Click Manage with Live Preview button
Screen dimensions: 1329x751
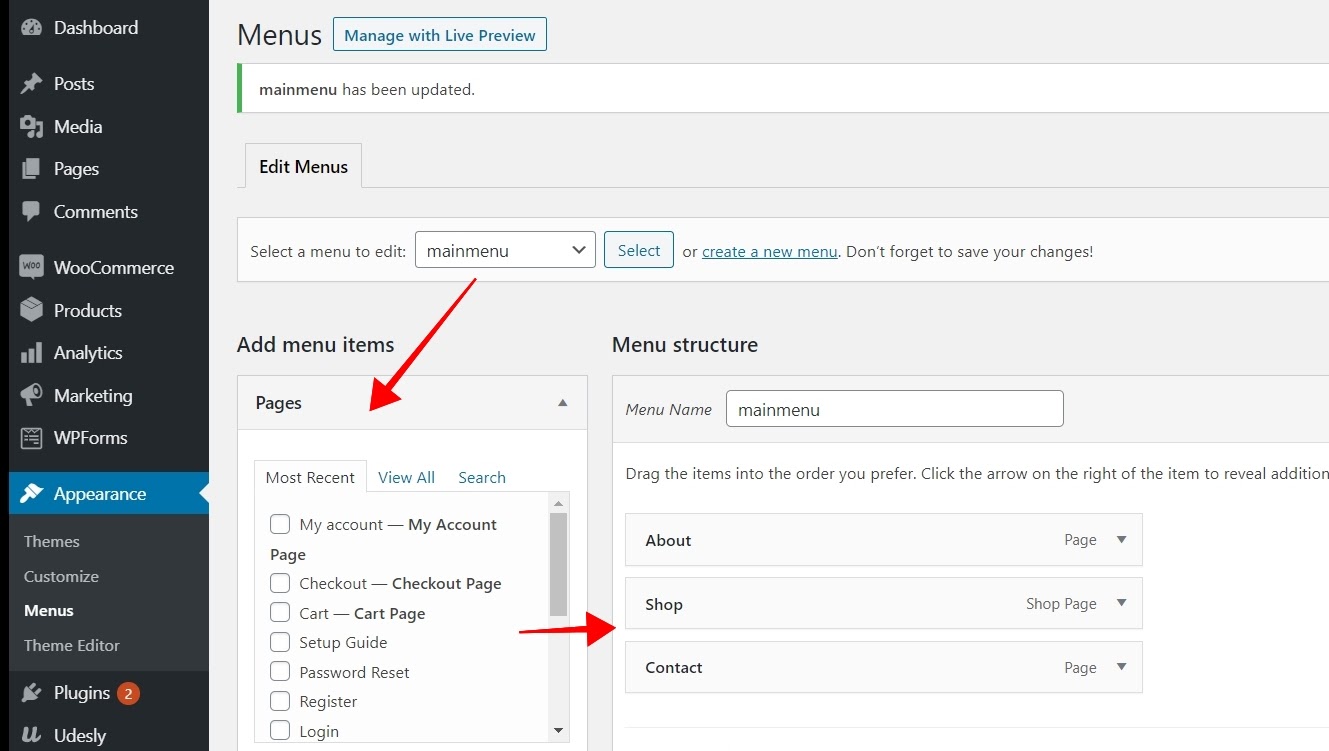click(x=440, y=35)
